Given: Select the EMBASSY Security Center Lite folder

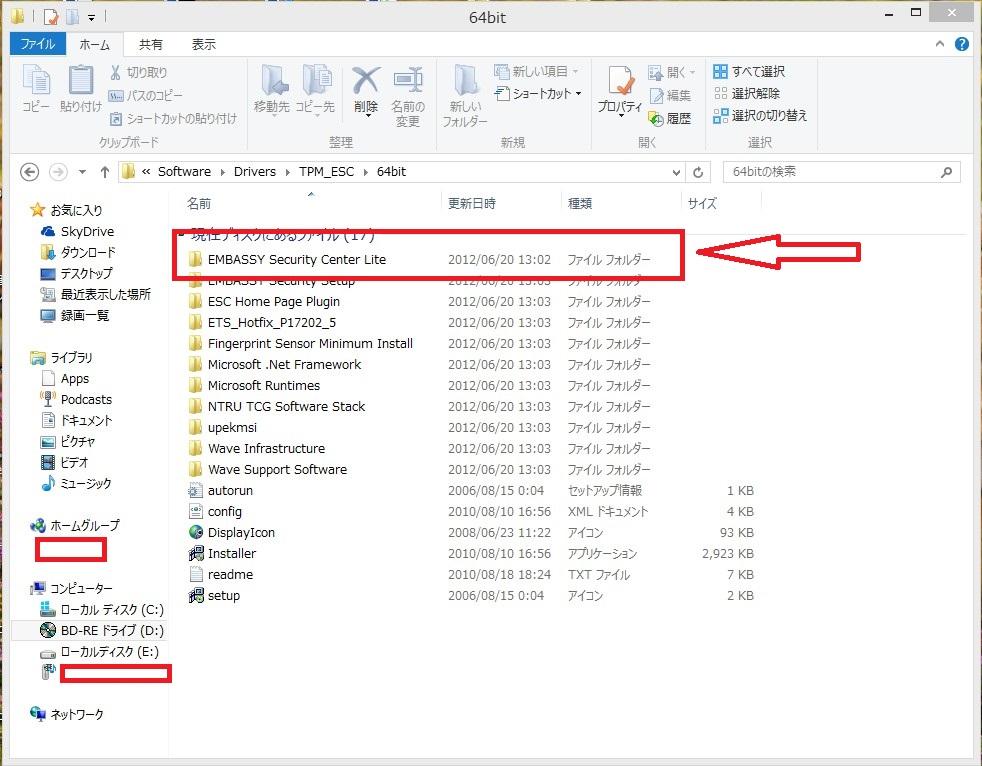Looking at the screenshot, I should point(287,259).
